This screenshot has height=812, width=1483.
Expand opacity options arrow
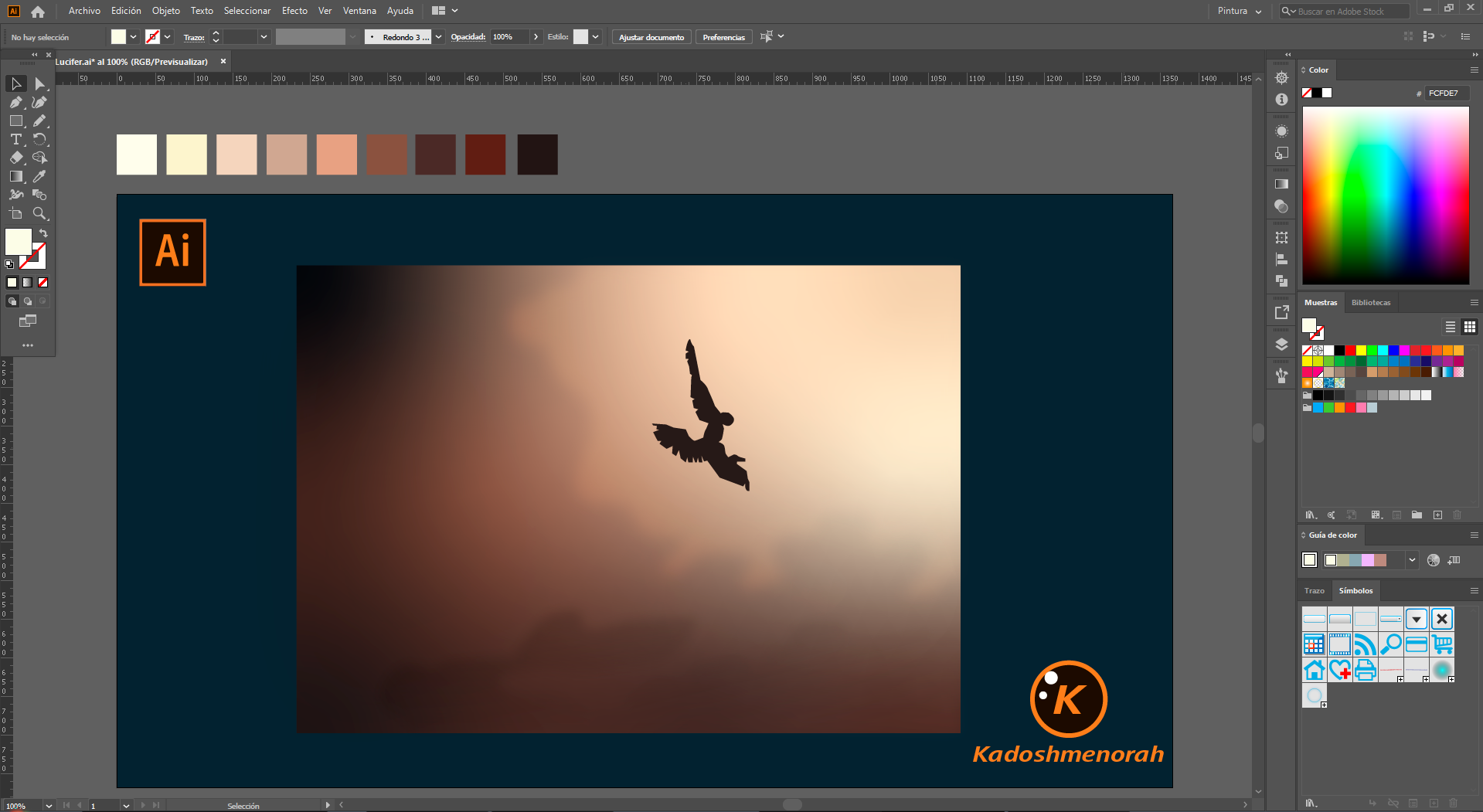point(536,36)
